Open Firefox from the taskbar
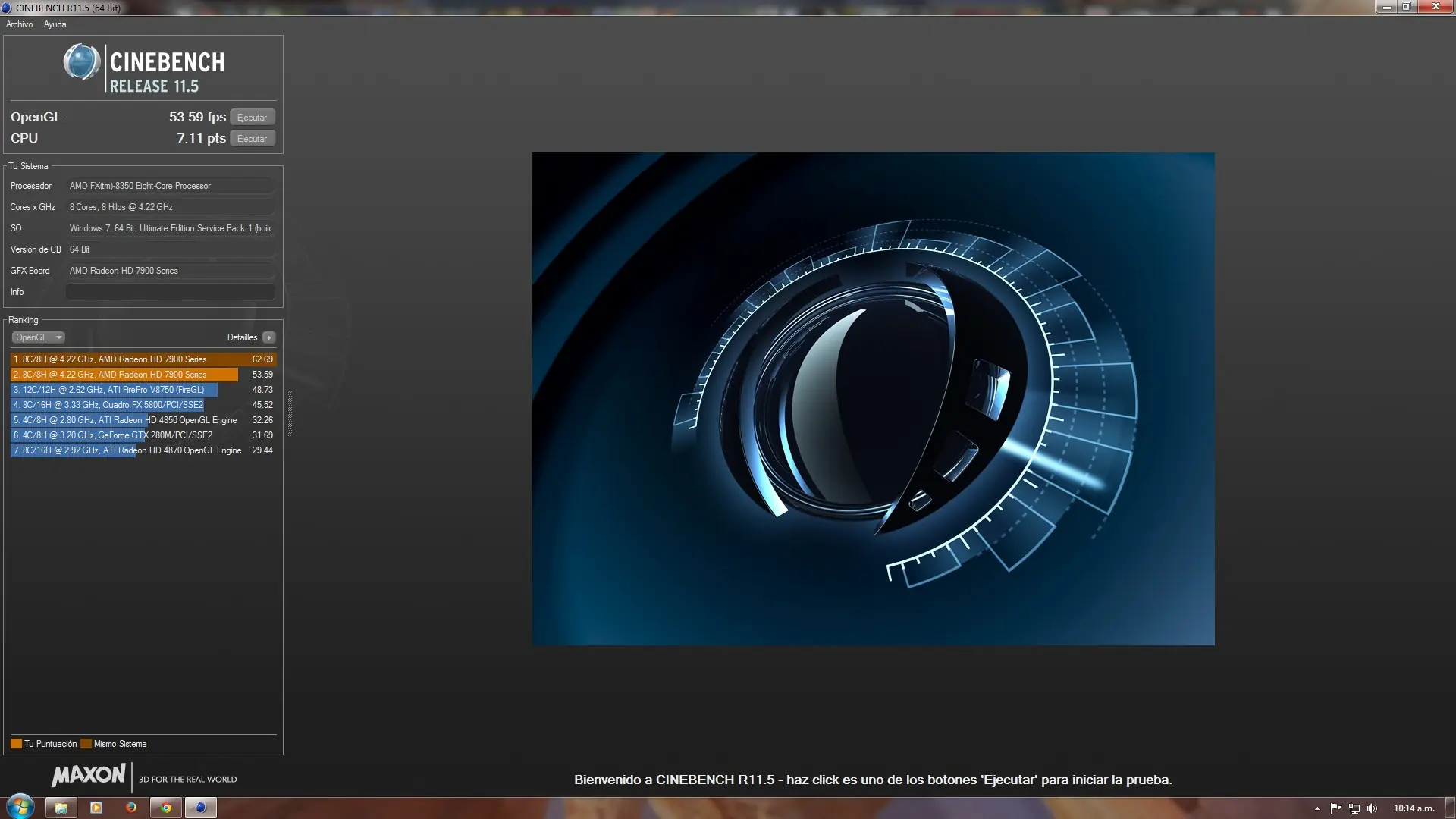Viewport: 1456px width, 819px height. [x=131, y=808]
